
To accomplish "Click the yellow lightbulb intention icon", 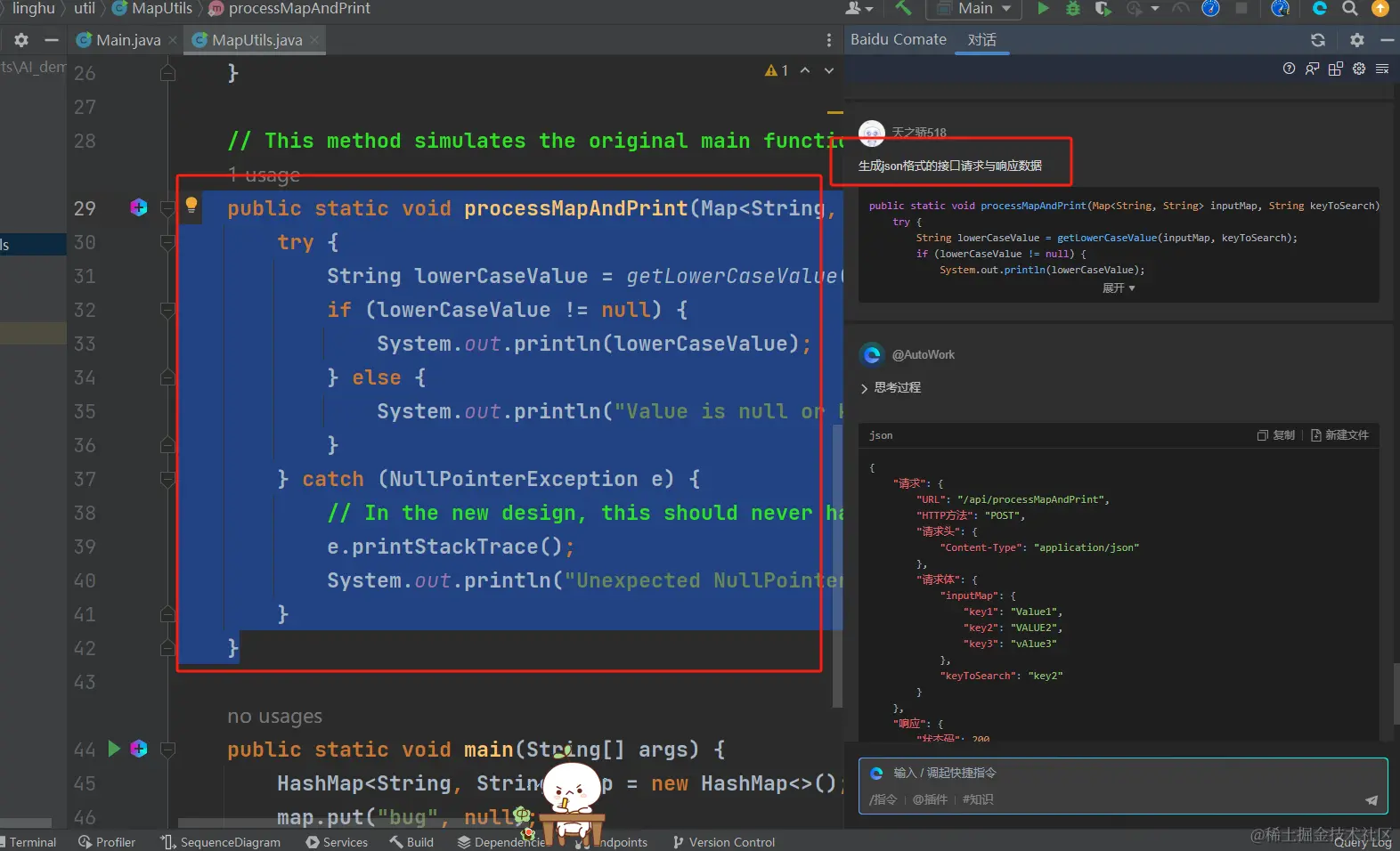I will [x=191, y=206].
